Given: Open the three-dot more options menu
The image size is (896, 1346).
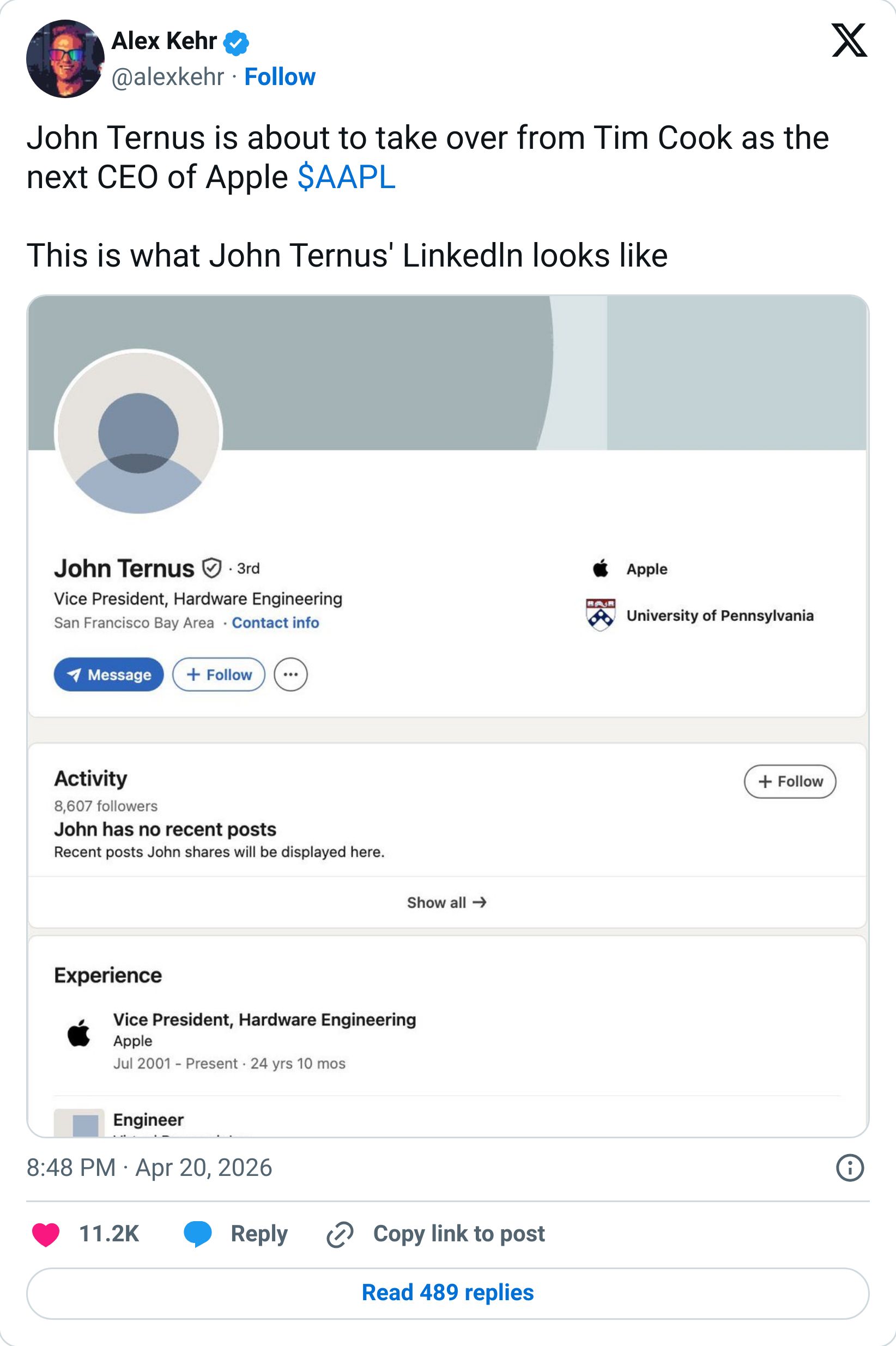Looking at the screenshot, I should click(291, 675).
